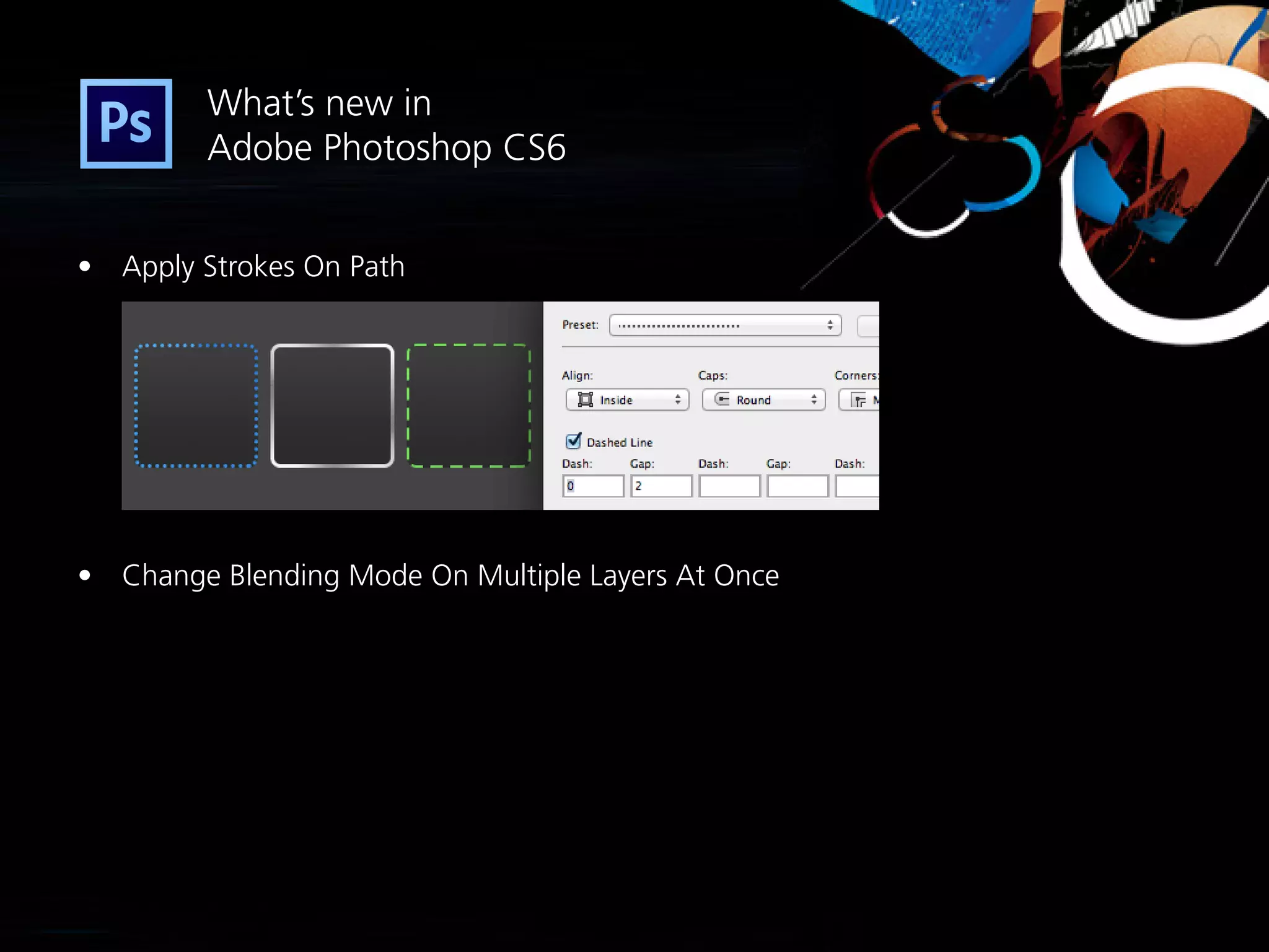
Task: Click the third Dash input field
Action: point(858,486)
